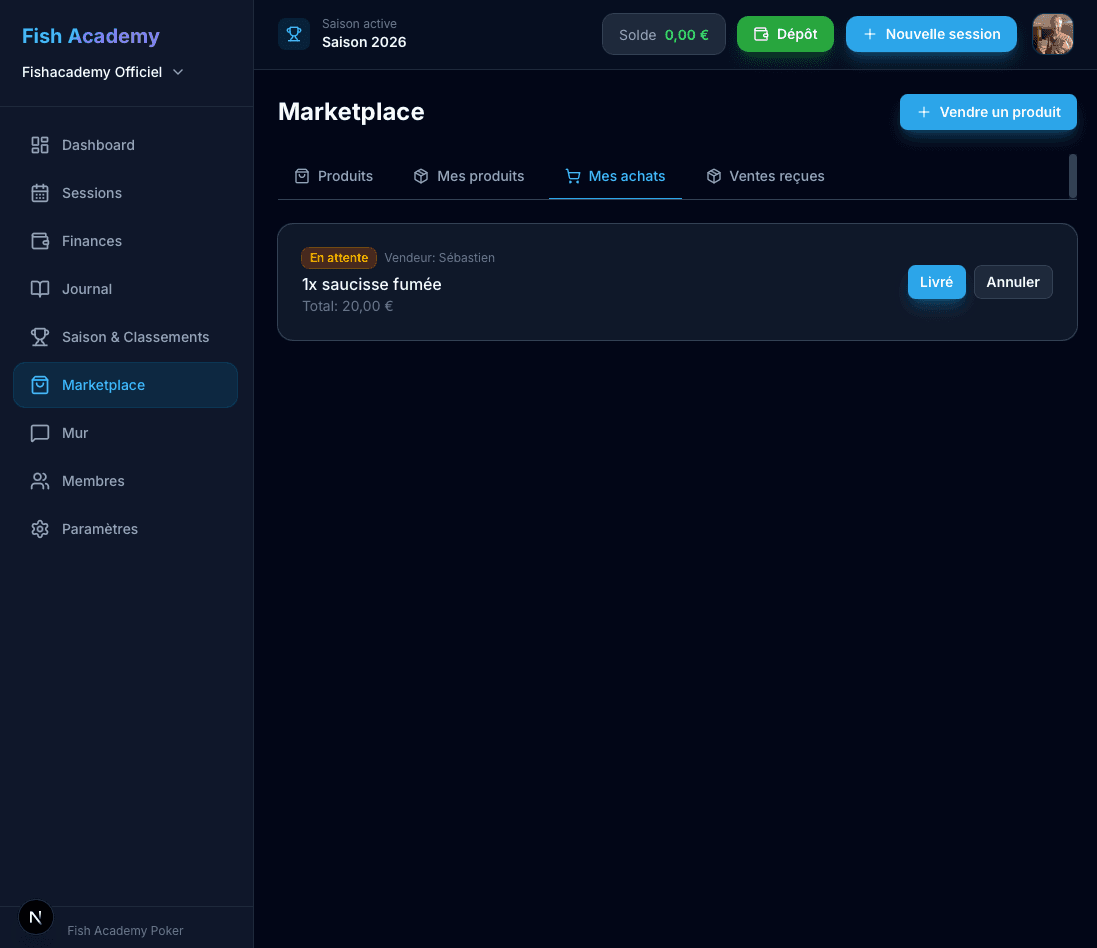Click the Saison active trophy badge
1097x948 pixels.
pyautogui.click(x=294, y=34)
